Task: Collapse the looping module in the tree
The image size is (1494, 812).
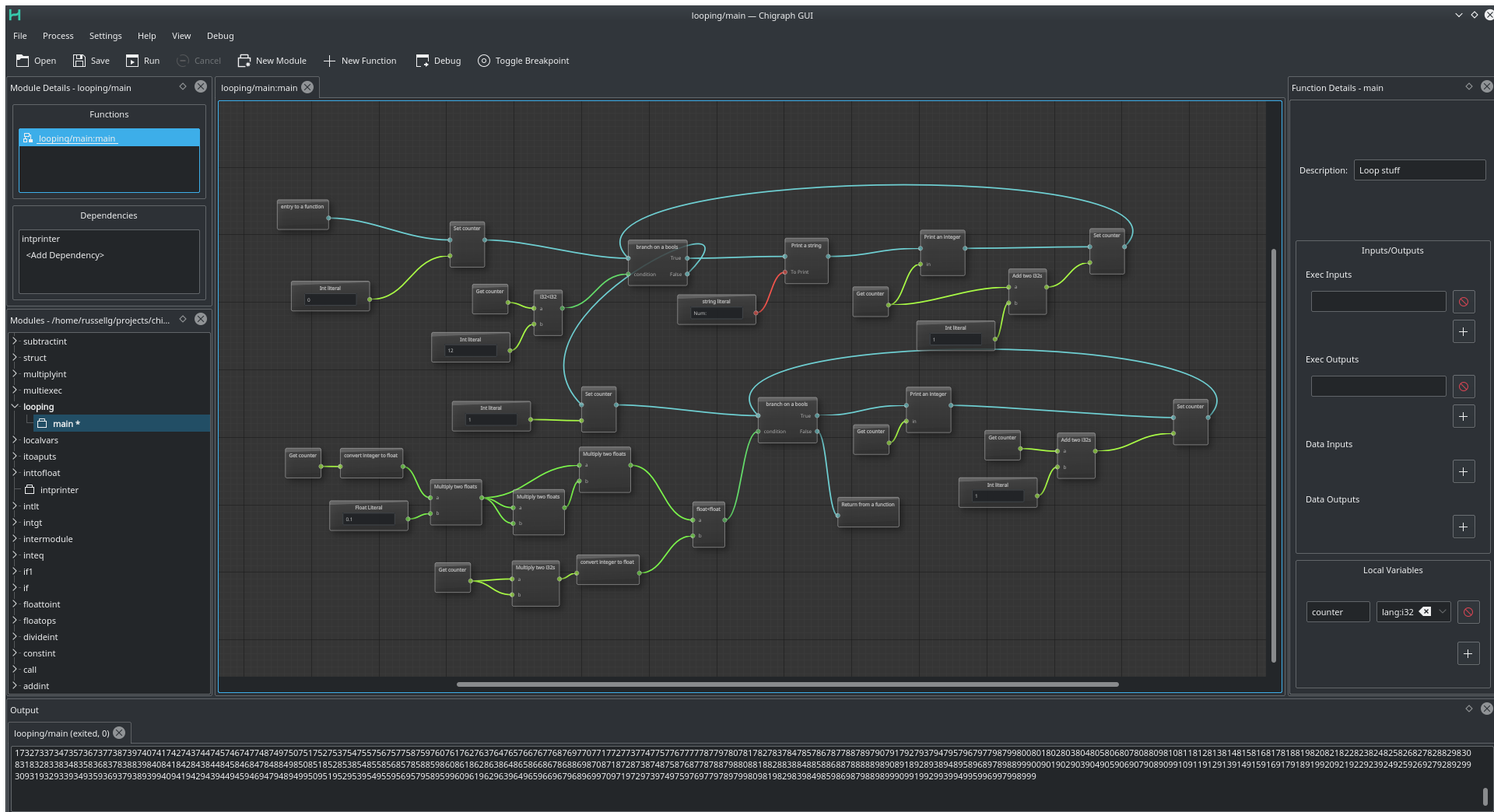Action: 14,406
